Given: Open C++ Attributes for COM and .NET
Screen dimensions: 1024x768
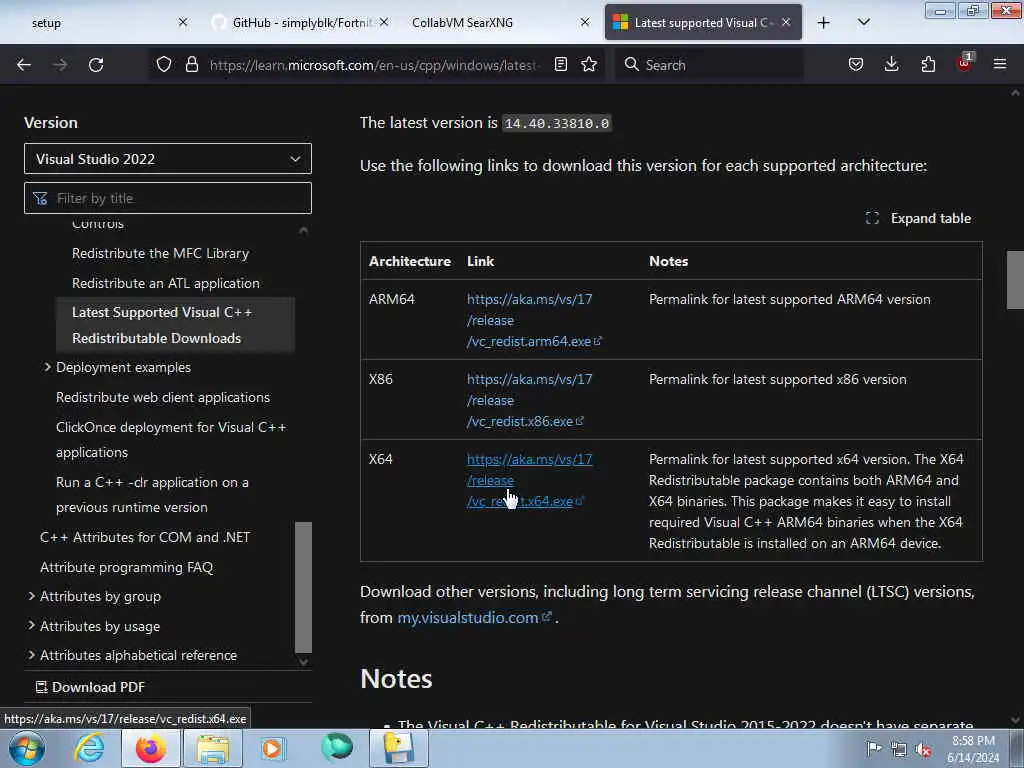Looking at the screenshot, I should point(145,537).
